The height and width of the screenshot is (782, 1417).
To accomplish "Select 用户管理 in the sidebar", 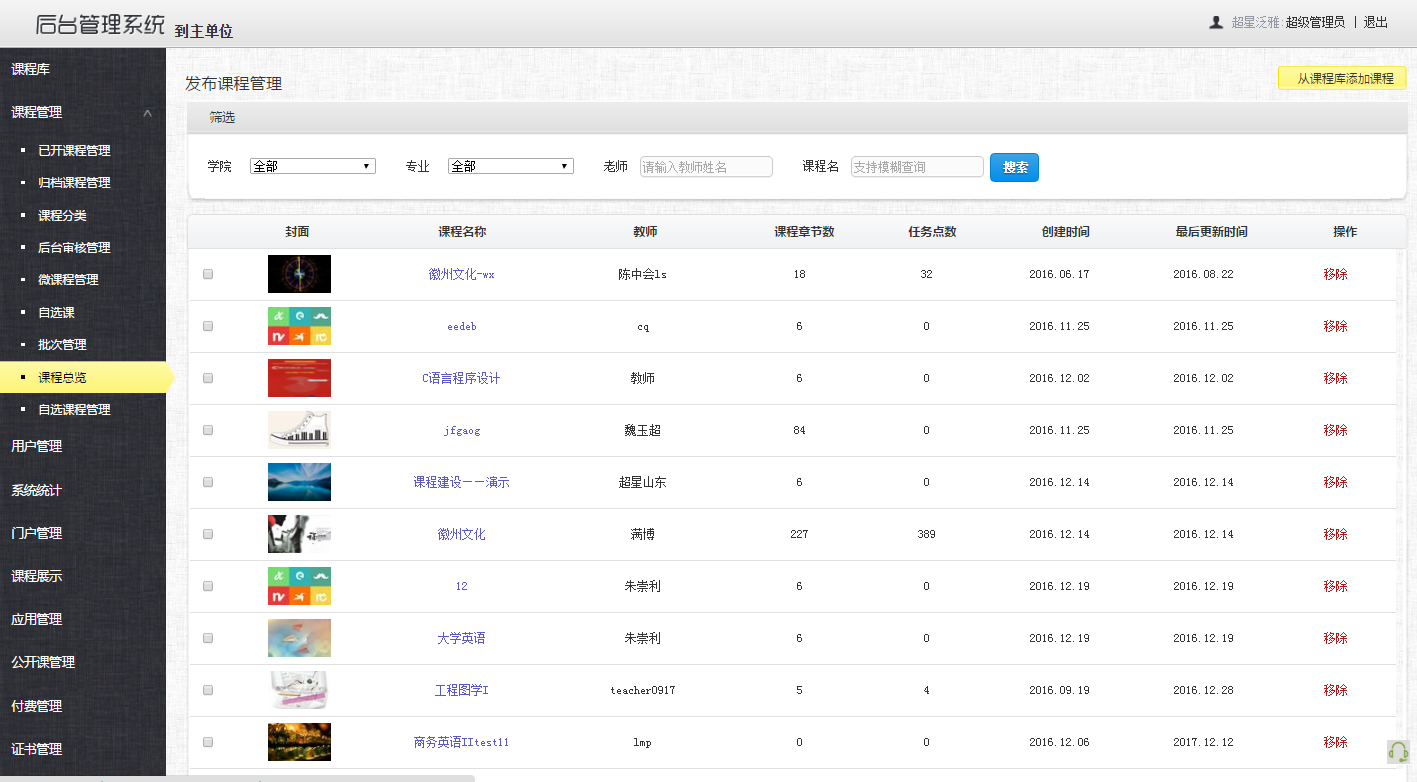I will coord(39,446).
